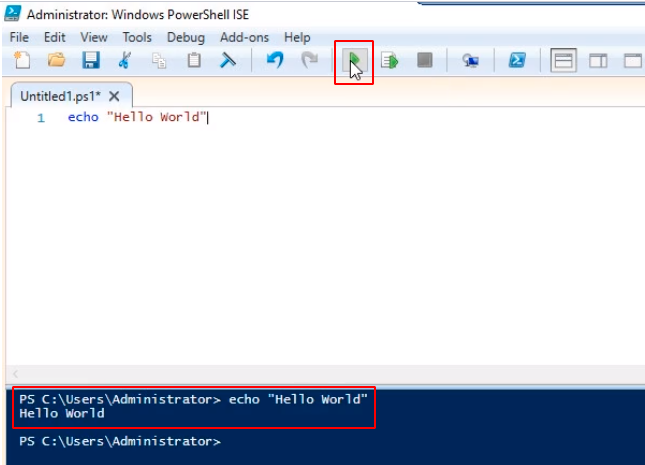Show script pane on top layout
645x465 pixels.
click(x=564, y=61)
